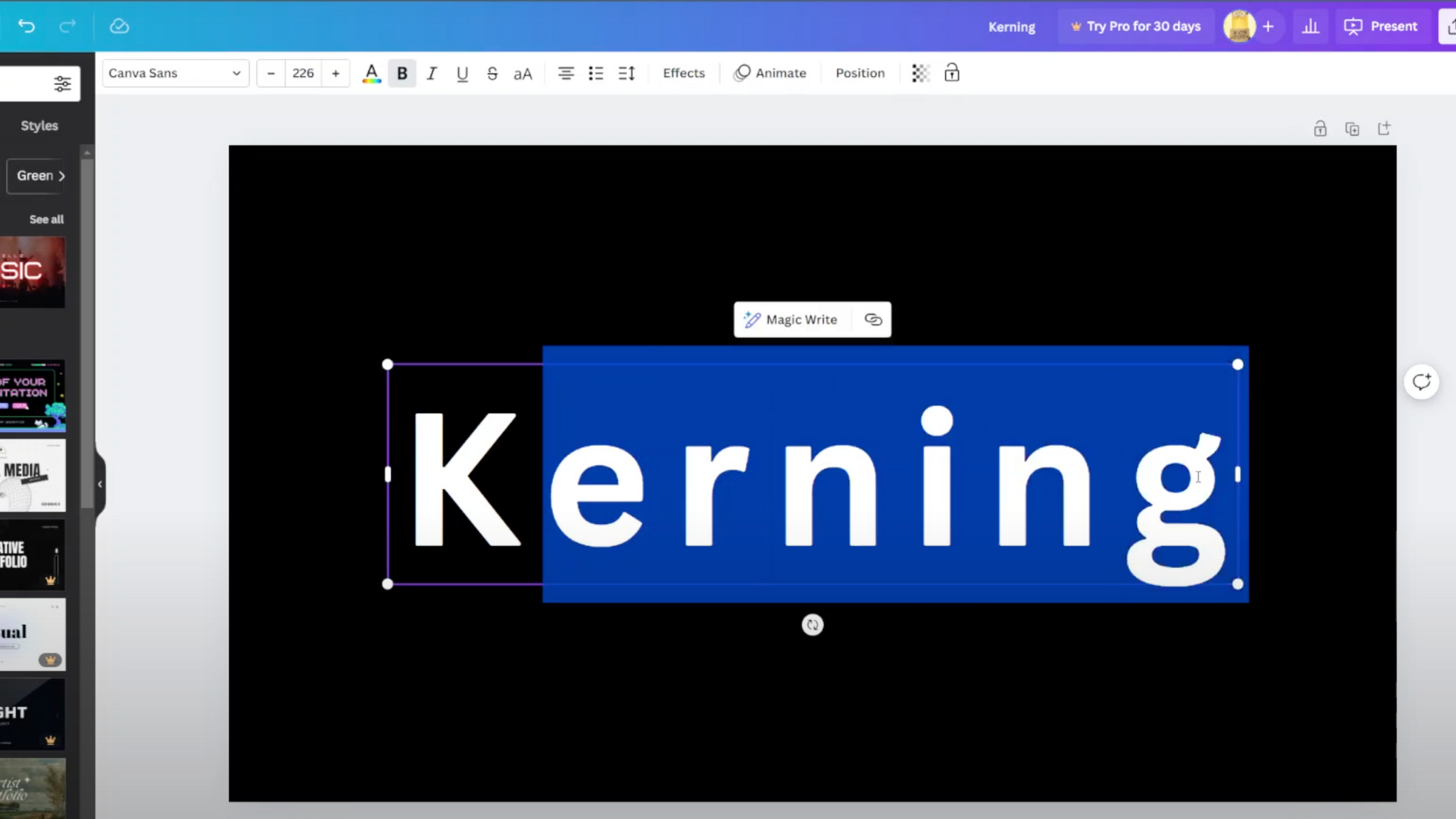This screenshot has height=819, width=1456.
Task: Open the Canva Sans font dropdown
Action: click(175, 73)
